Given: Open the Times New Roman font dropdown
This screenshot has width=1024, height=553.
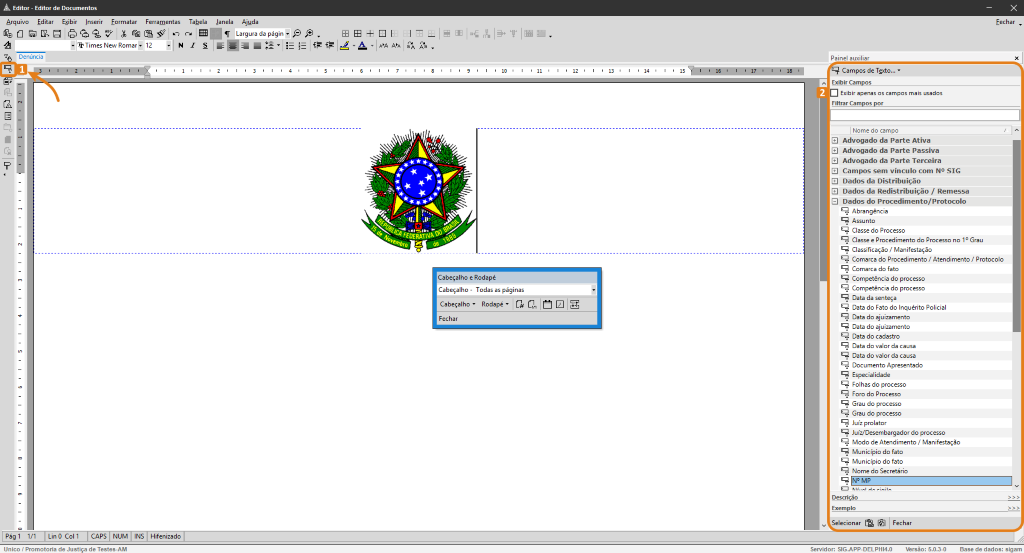Looking at the screenshot, I should pos(140,46).
